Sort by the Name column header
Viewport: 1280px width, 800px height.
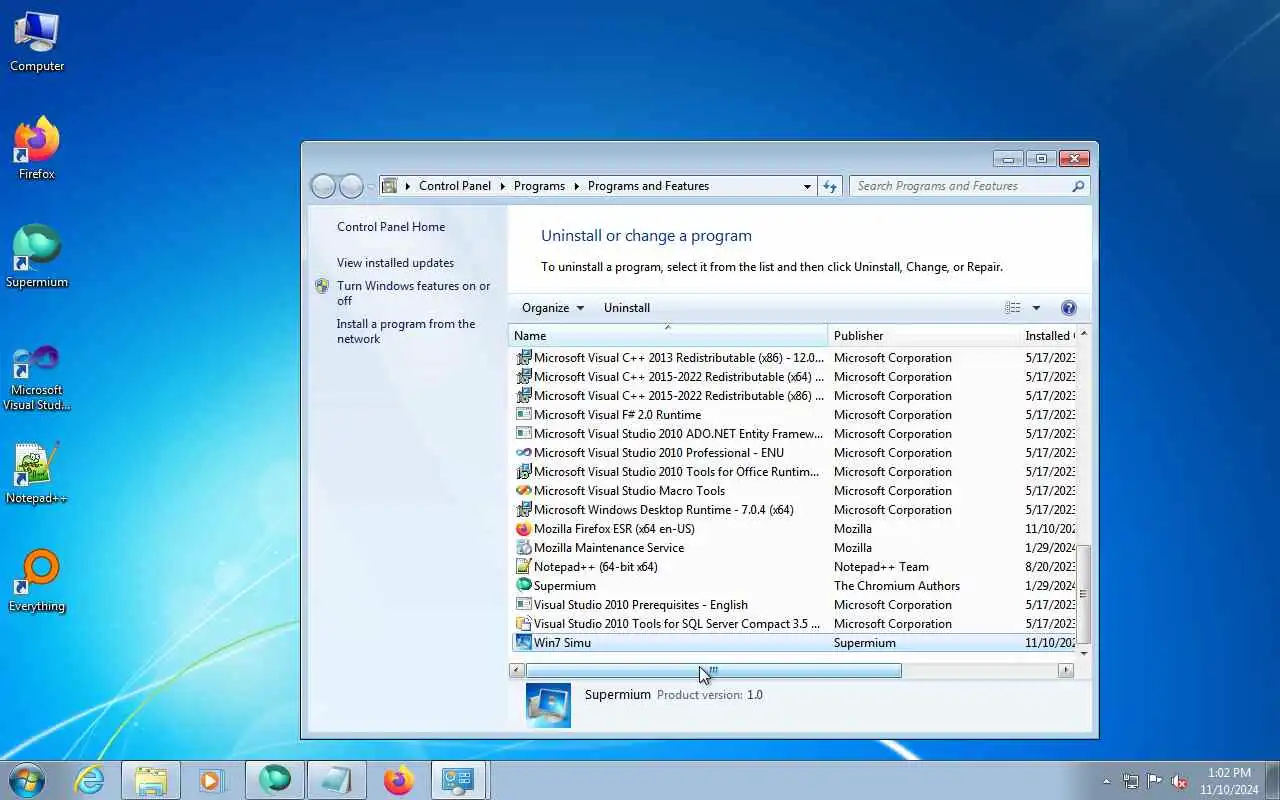668,336
